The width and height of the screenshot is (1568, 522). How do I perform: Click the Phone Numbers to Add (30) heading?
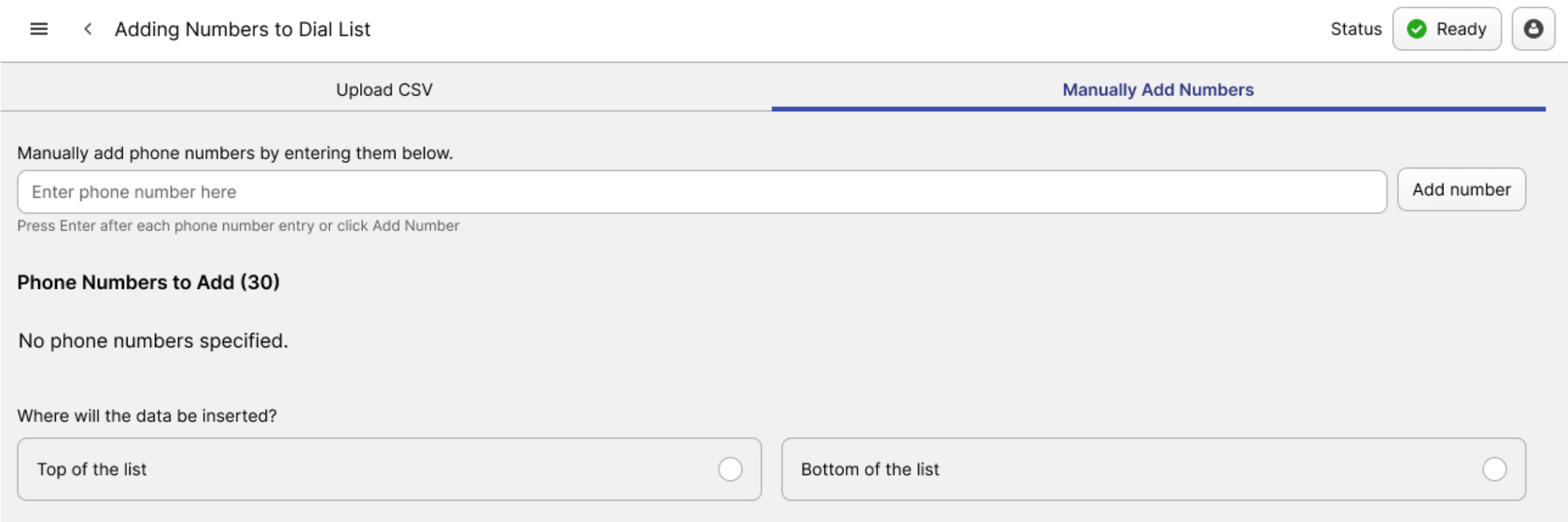click(x=148, y=282)
